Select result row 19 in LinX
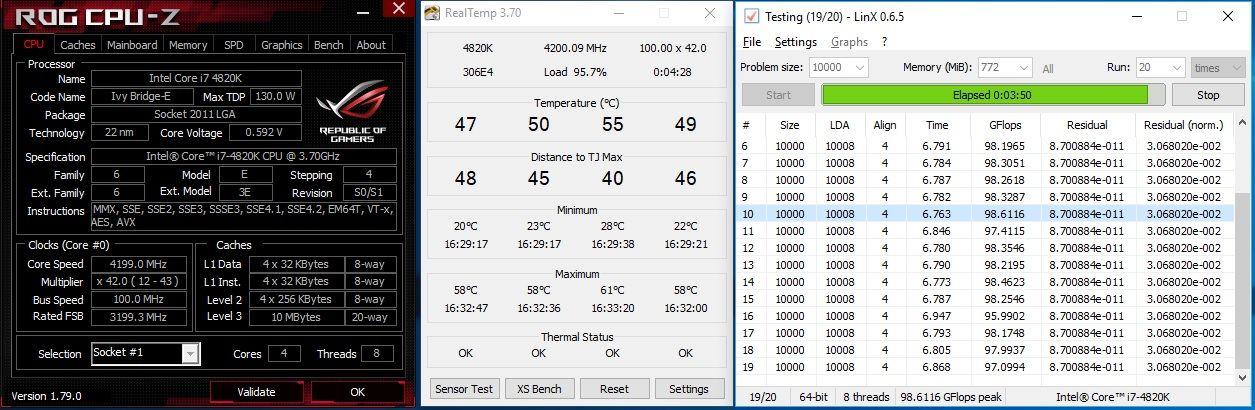Screen dimensions: 1255x410 986,367
